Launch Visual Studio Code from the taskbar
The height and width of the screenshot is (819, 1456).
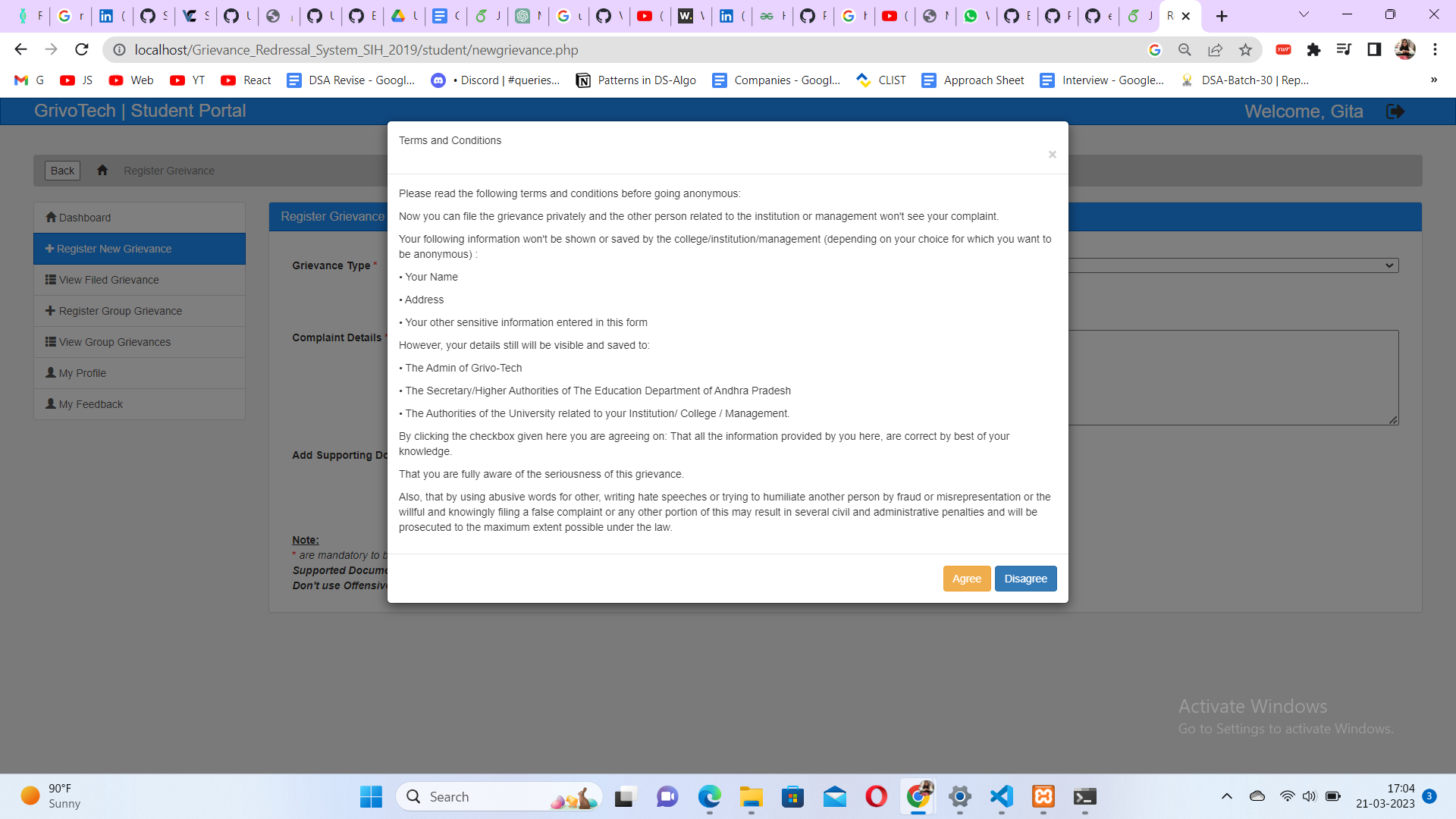tap(1000, 797)
